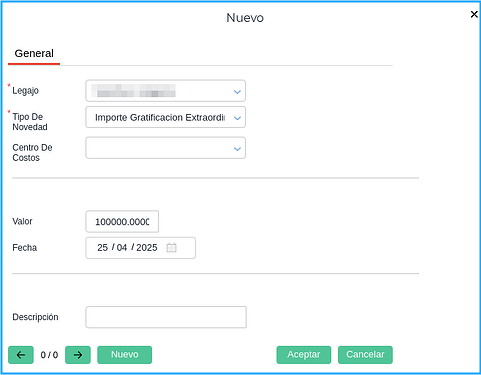Go to previous record with left arrow
Viewport: 481px width, 375px height.
21,355
